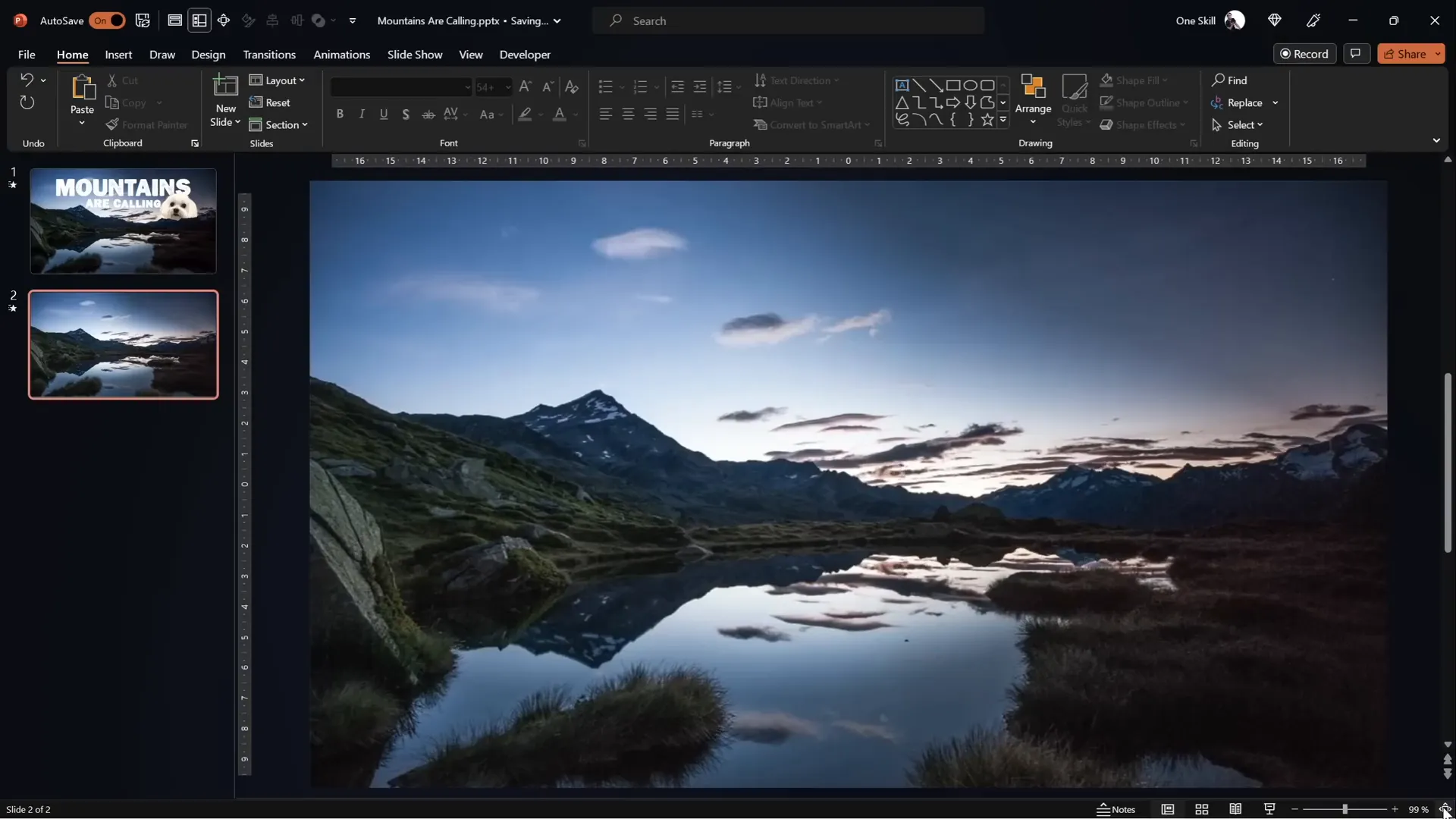Enable center text alignment
1456x819 pixels.
[628, 114]
